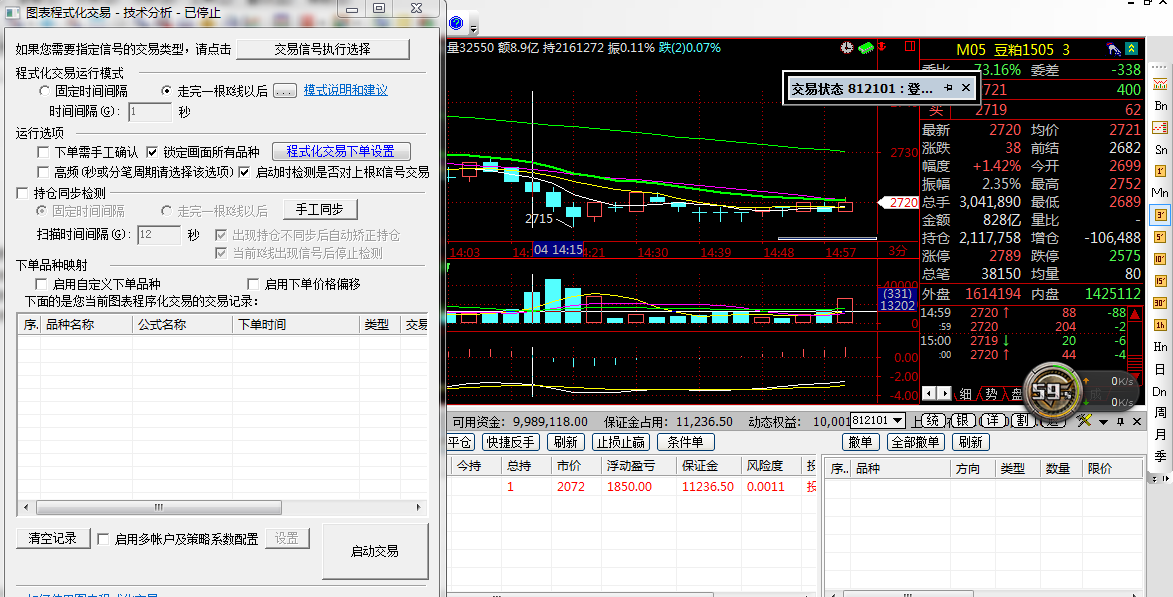Image resolution: width=1173 pixels, height=597 pixels.
Task: Open the 模式说明和建议 link
Action: (x=346, y=90)
